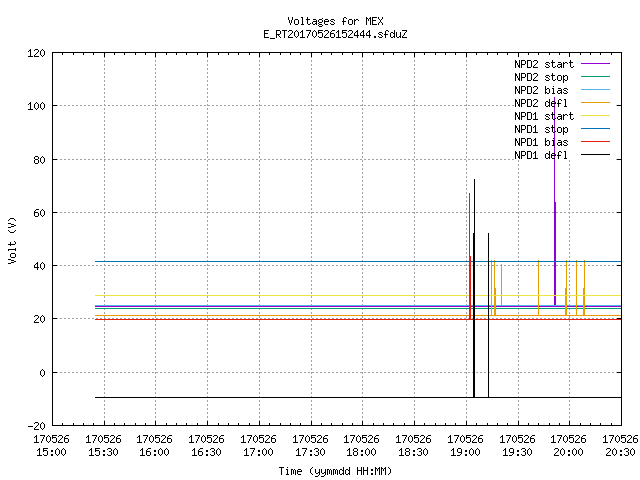640x480 pixels.
Task: Click black line sample beside NPD1 defl
Action: [596, 155]
